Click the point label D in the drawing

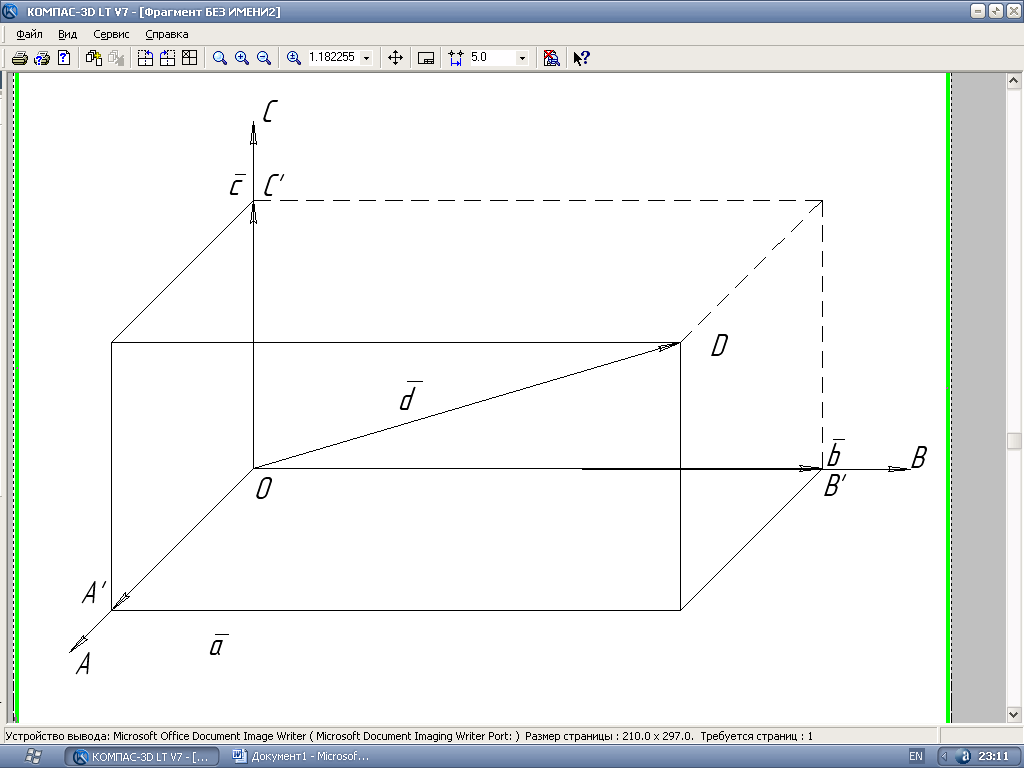(719, 345)
